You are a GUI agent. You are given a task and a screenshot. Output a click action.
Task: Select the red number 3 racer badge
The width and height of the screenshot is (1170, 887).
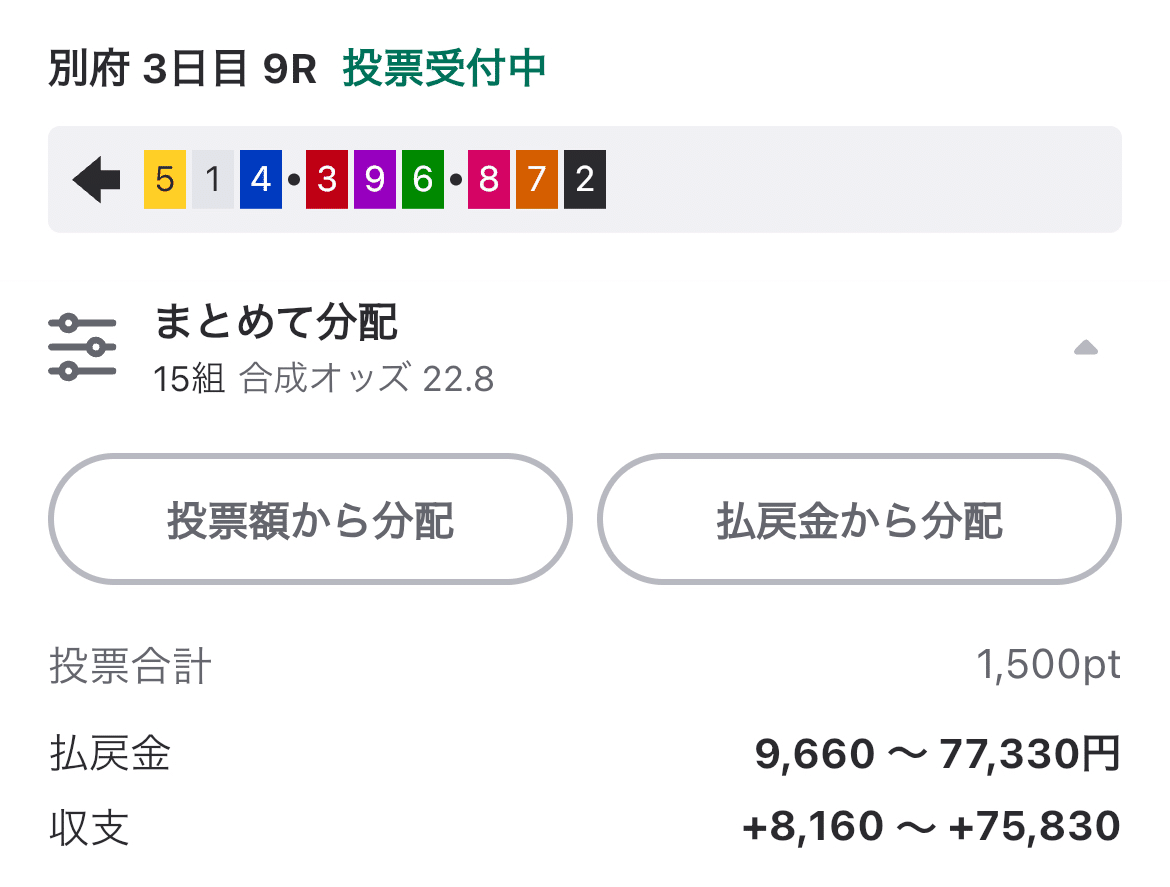pyautogui.click(x=325, y=178)
